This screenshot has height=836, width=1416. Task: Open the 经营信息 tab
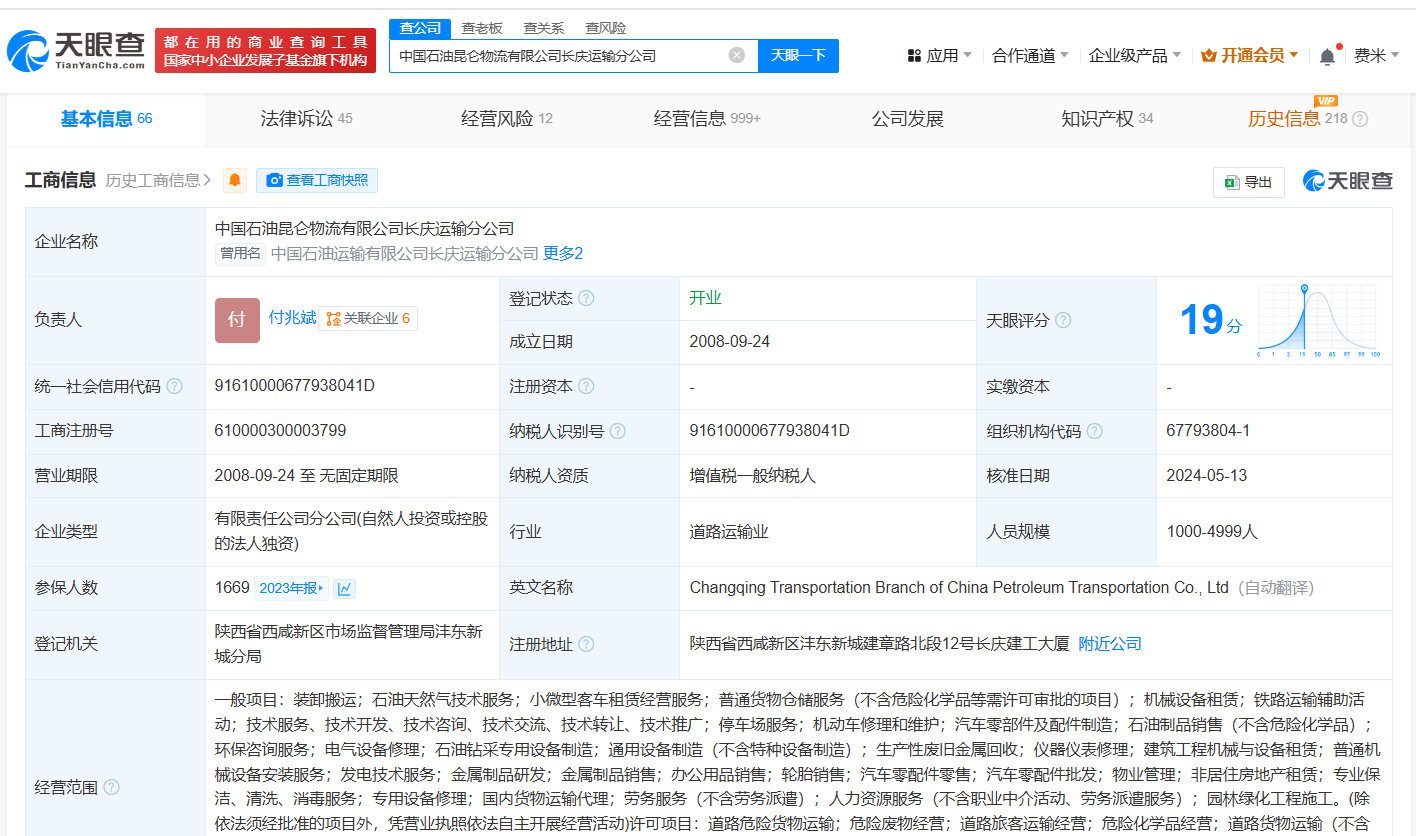pos(707,119)
